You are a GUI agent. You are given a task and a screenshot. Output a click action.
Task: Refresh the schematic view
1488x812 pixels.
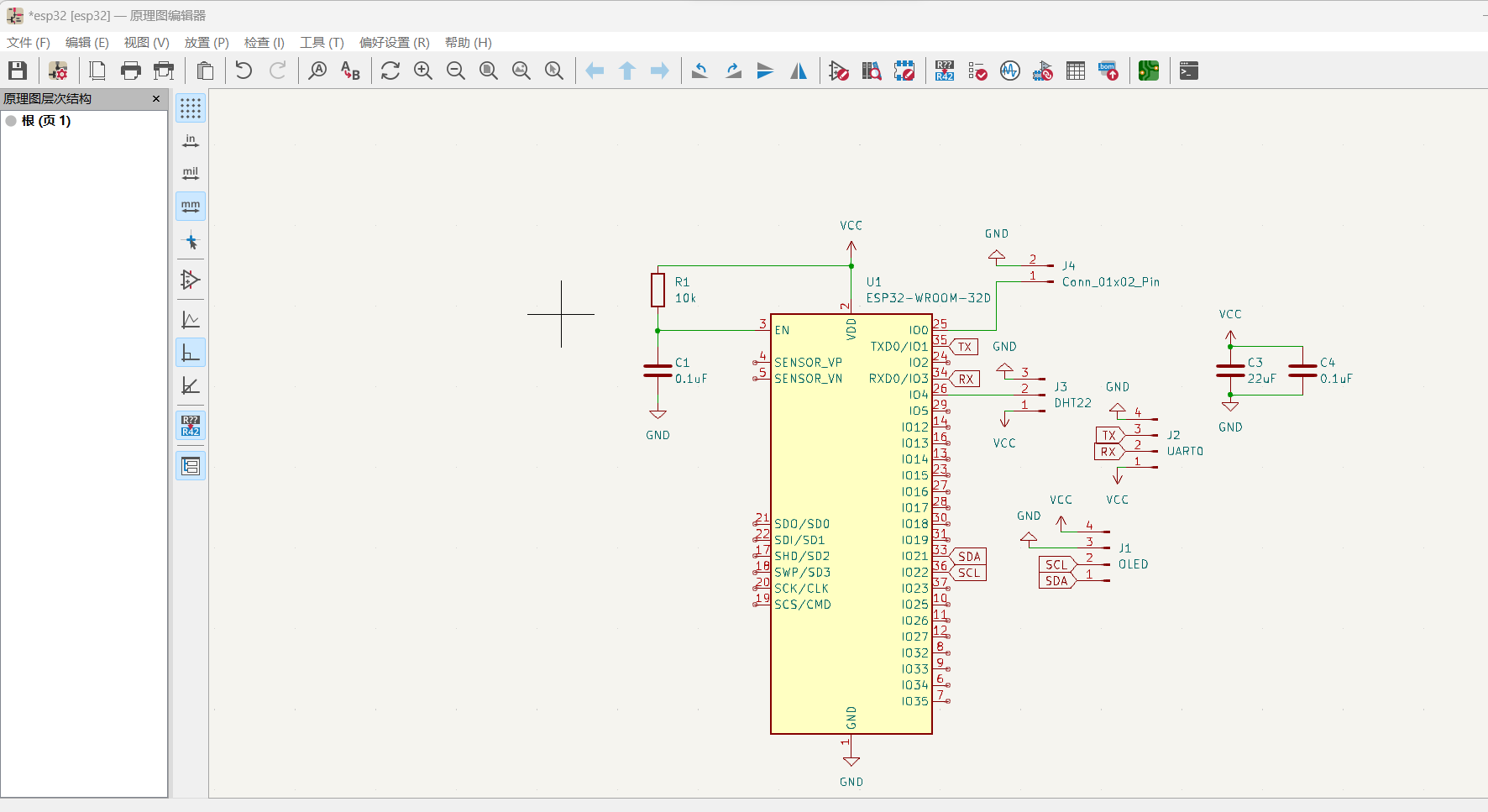[390, 71]
